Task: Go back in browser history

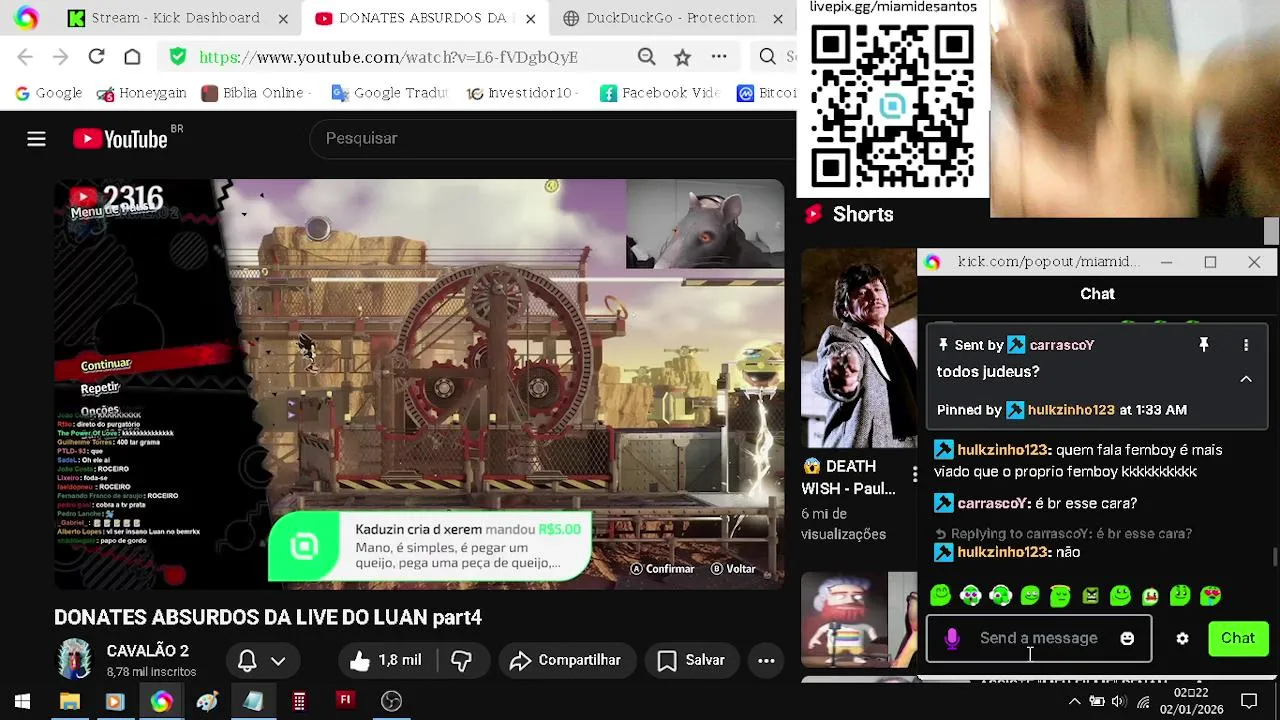Action: [25, 57]
